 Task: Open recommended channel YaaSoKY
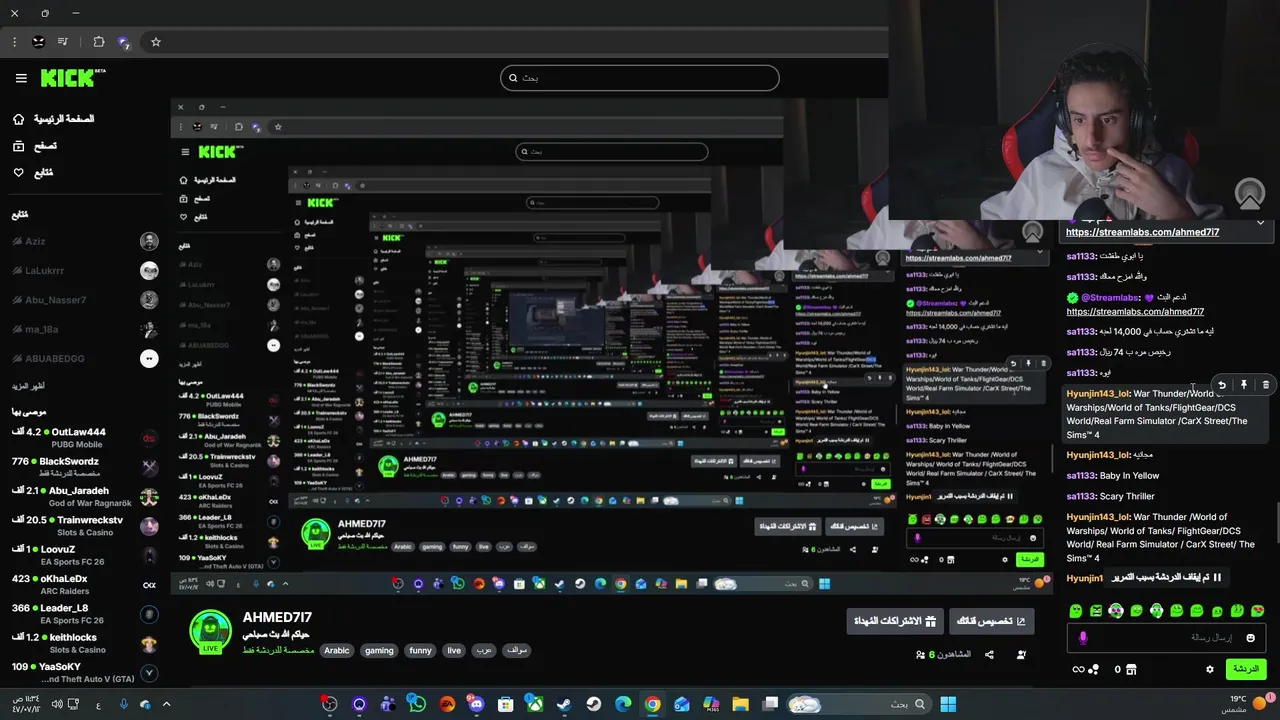click(85, 672)
